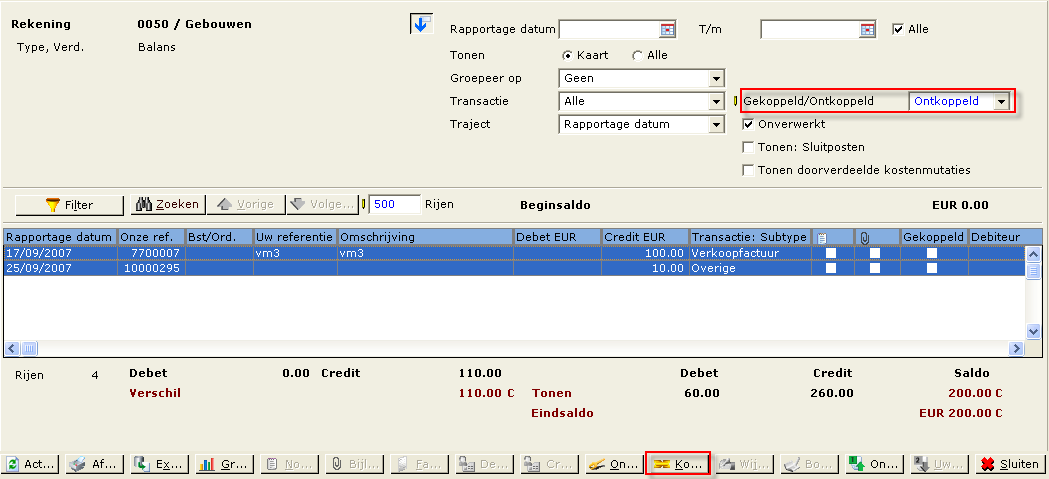The height and width of the screenshot is (479, 1049).
Task: Open the calendar picker for Rapportage datum
Action: click(x=667, y=30)
